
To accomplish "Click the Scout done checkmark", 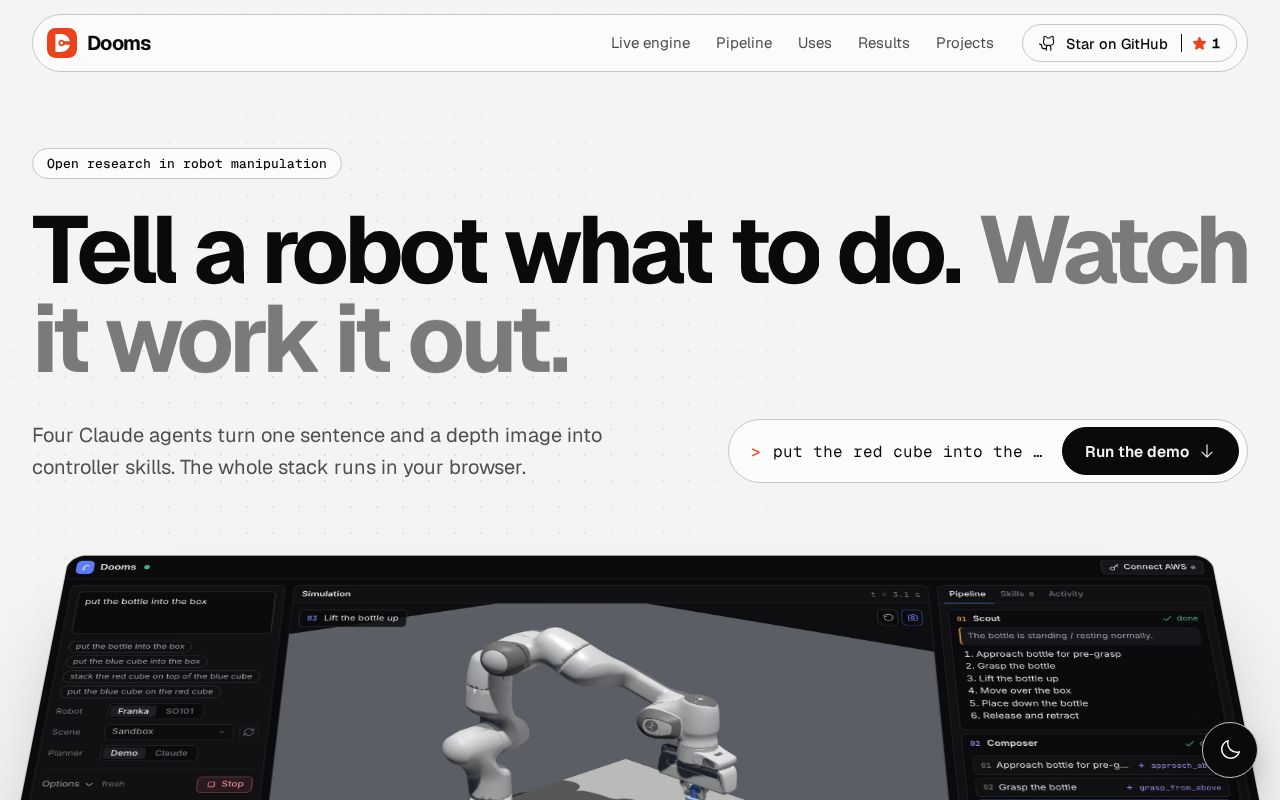I will [1167, 618].
